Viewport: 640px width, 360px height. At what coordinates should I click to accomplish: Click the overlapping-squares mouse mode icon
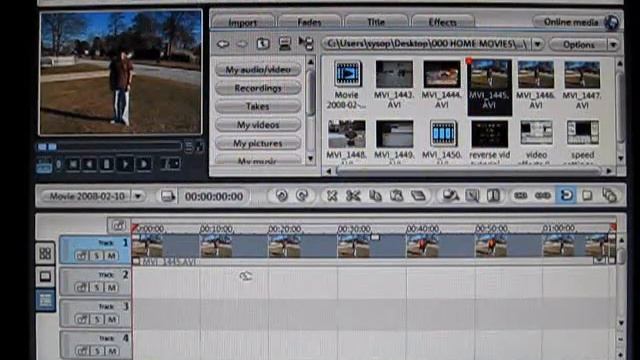coord(609,196)
